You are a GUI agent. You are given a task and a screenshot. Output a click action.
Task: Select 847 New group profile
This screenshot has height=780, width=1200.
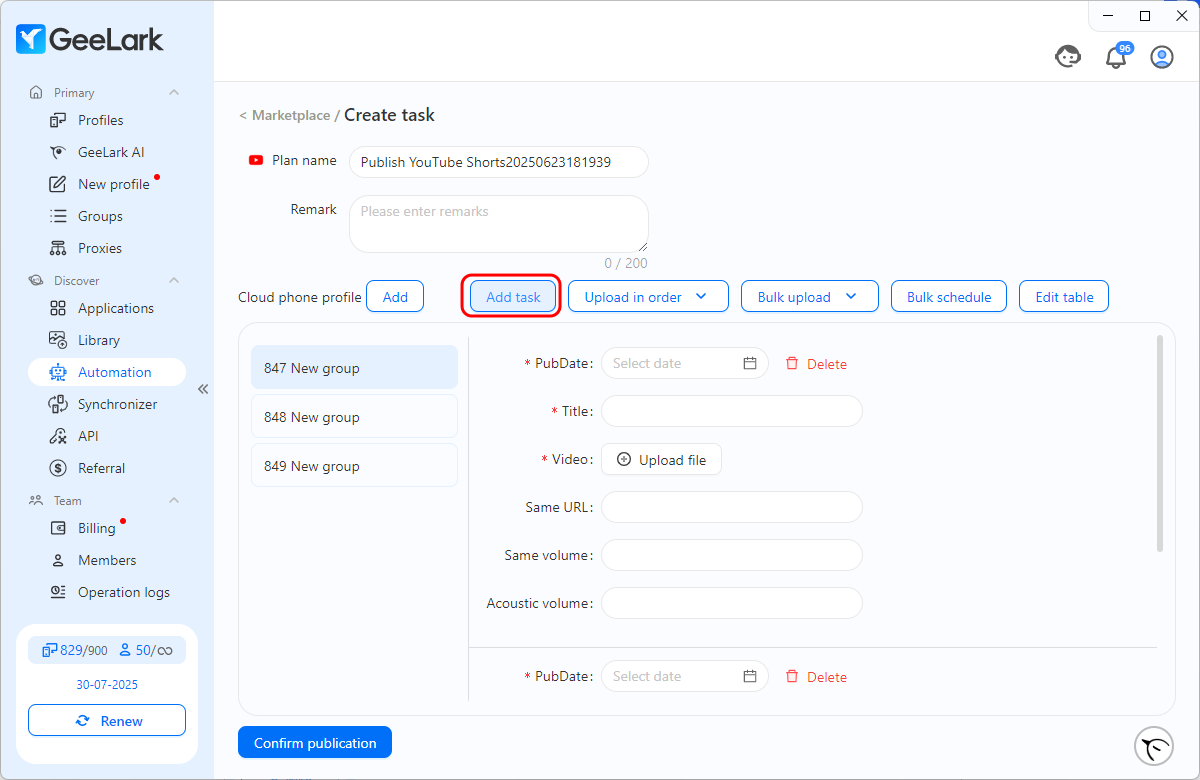pos(354,368)
